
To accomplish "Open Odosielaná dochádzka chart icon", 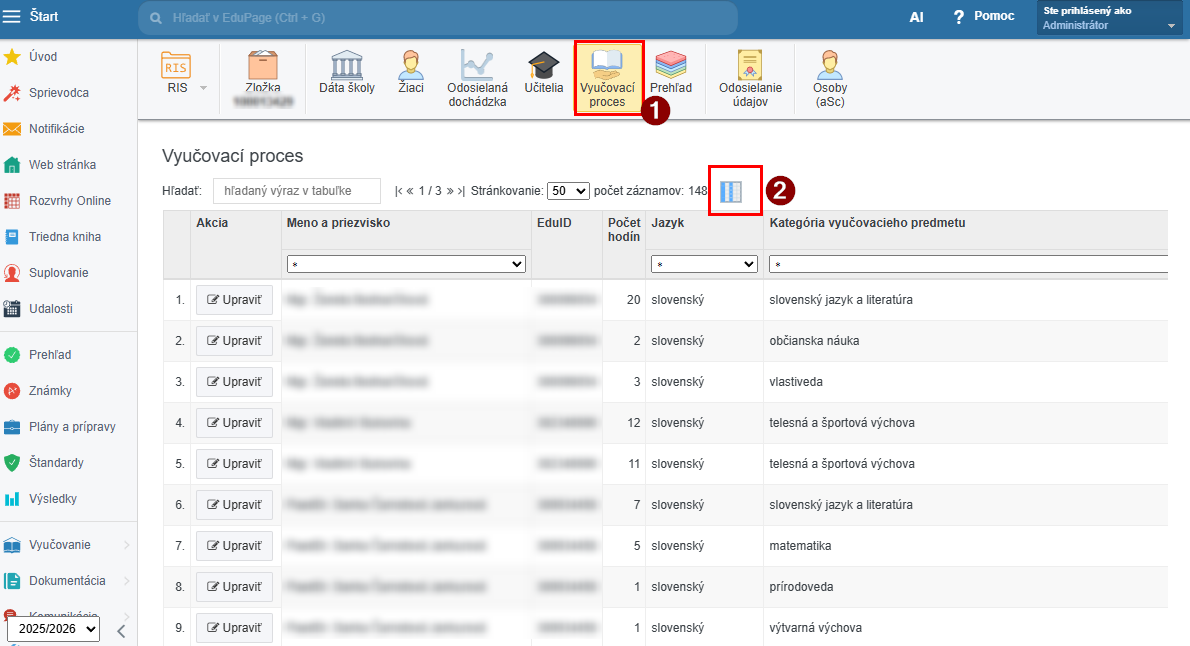I will point(477,78).
